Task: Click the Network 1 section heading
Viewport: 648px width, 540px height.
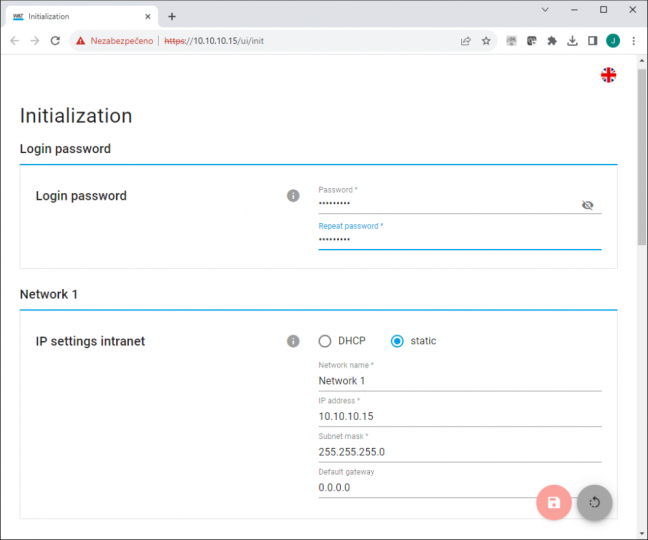Action: [x=49, y=294]
